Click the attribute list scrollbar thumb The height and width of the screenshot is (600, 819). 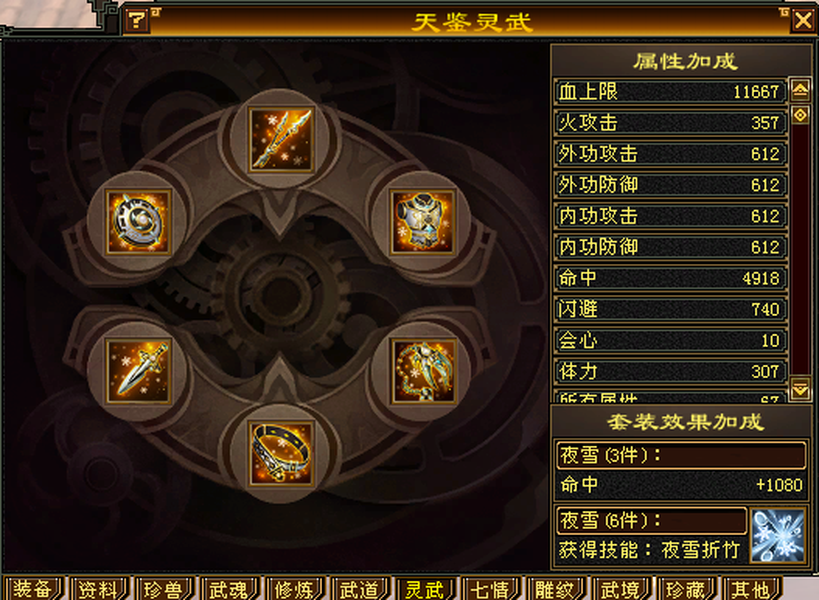click(x=800, y=114)
